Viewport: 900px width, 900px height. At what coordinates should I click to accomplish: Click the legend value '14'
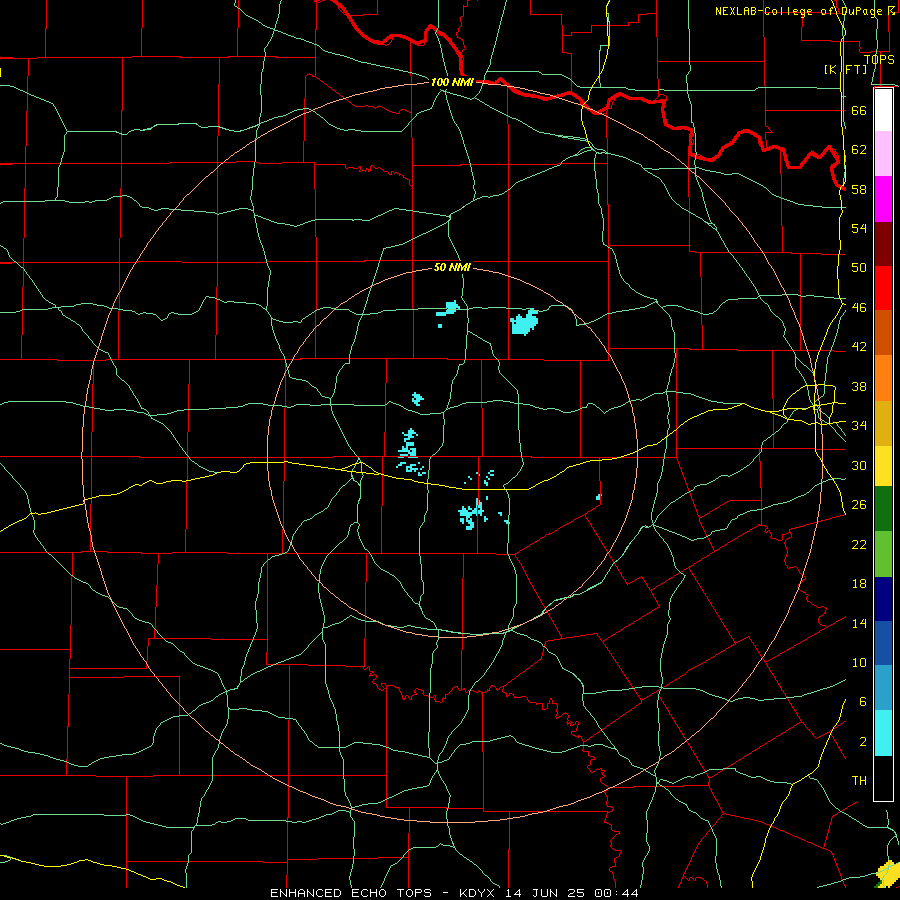point(859,623)
